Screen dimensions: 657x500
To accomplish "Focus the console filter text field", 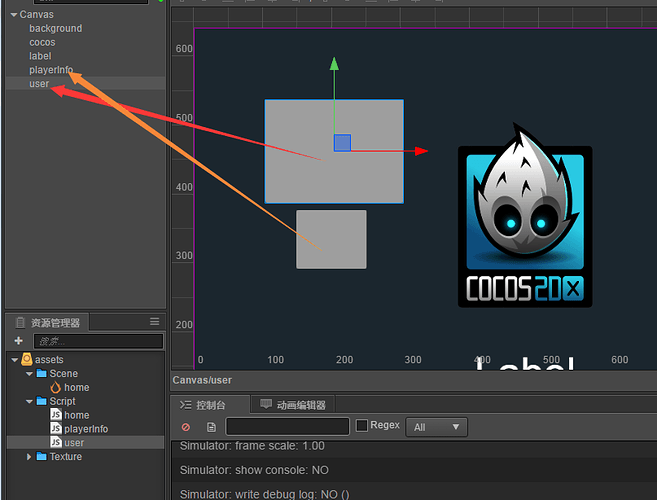I will click(287, 427).
